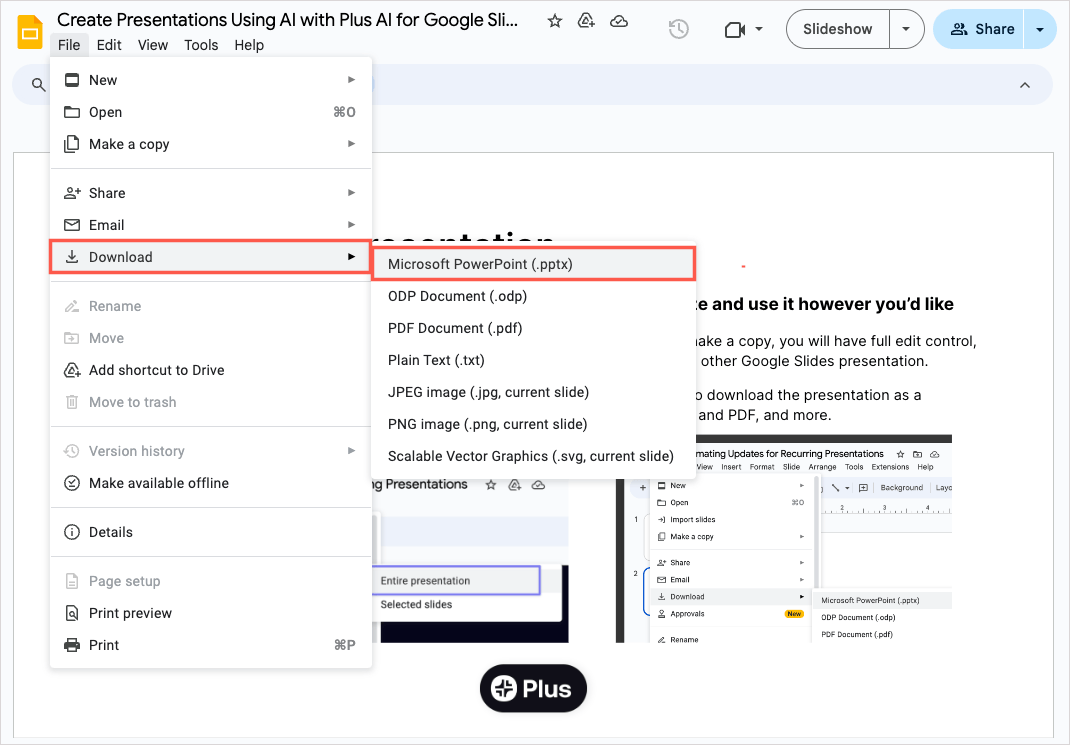
Task: Choose Make a copy
Action: click(211, 144)
